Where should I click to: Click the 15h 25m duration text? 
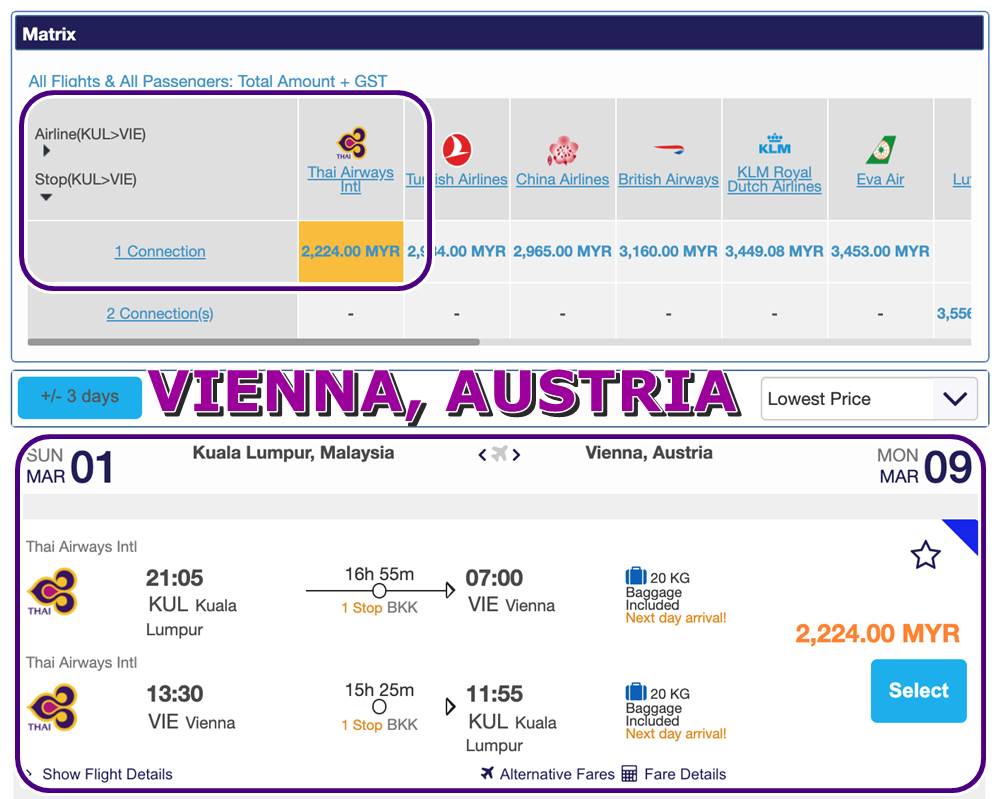pos(379,689)
